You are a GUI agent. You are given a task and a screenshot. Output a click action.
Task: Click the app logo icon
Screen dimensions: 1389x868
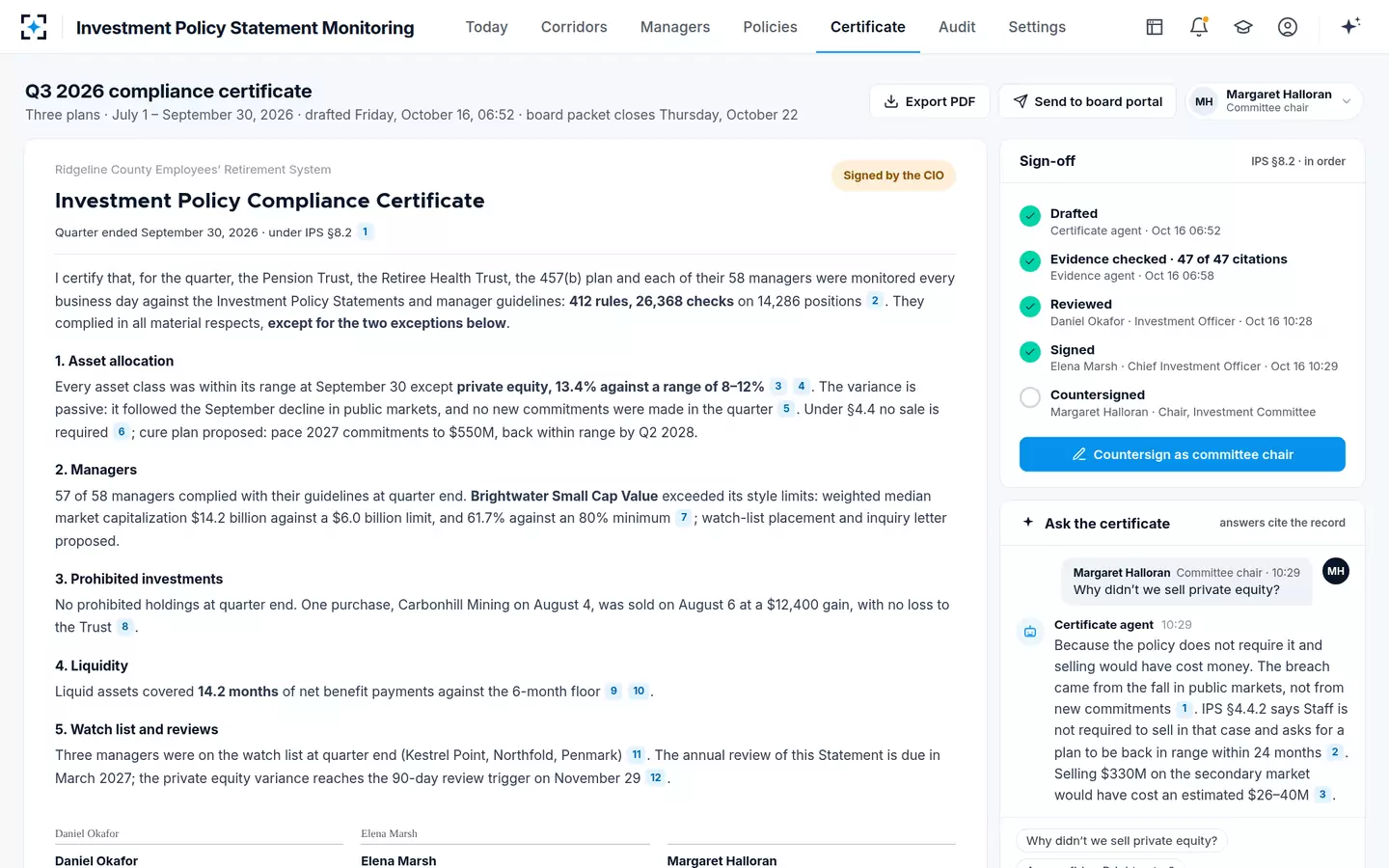pyautogui.click(x=34, y=27)
